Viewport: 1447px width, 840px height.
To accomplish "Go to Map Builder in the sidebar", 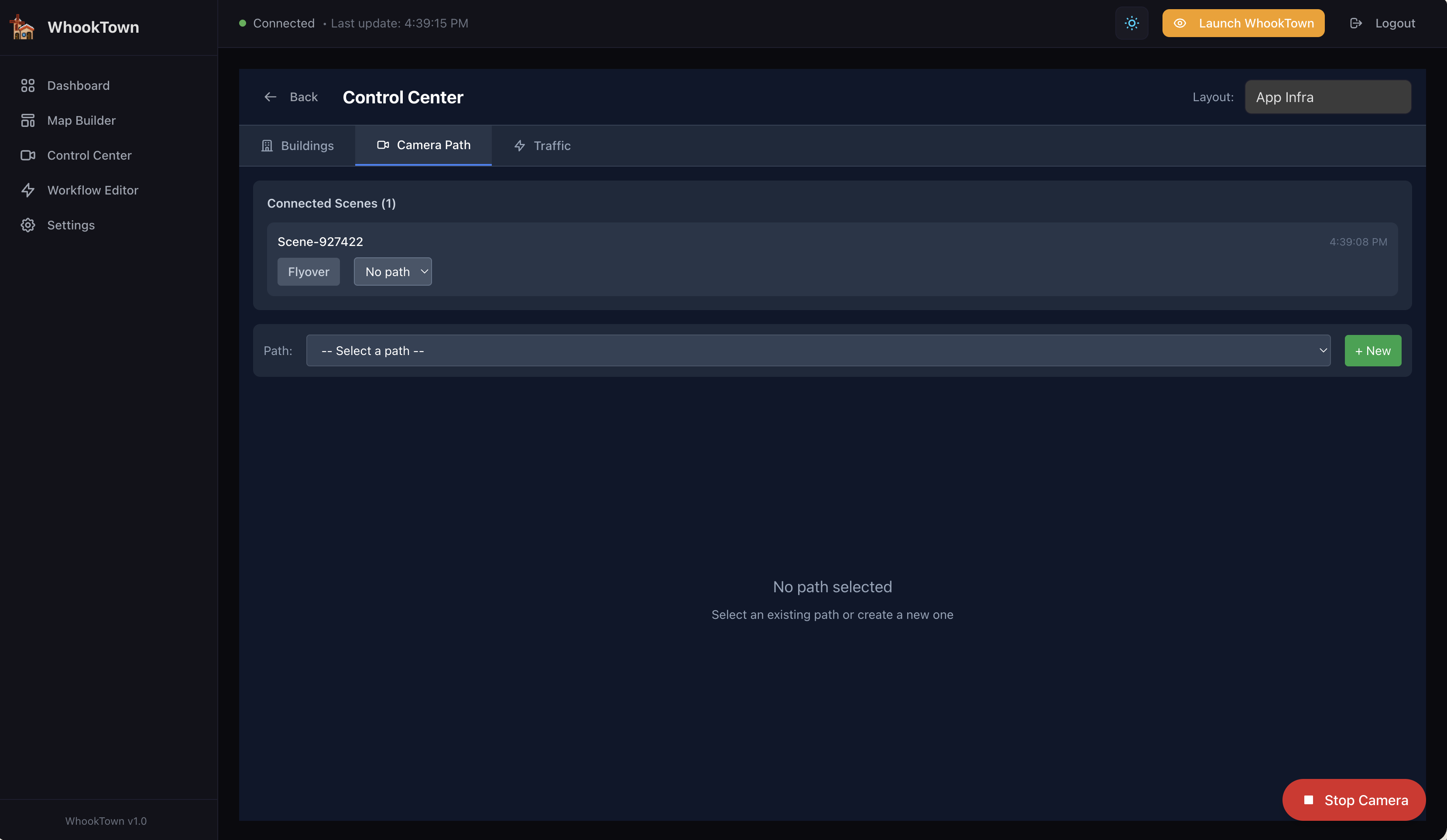I will (x=81, y=120).
